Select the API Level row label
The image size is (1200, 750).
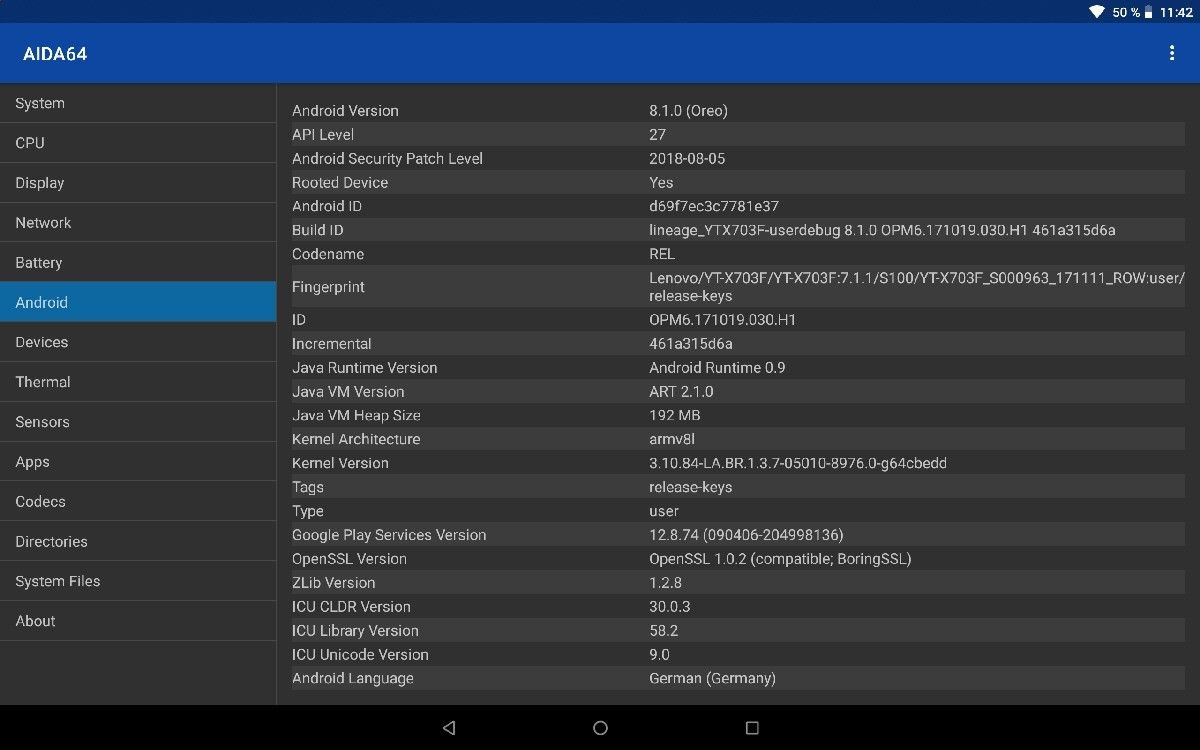coord(323,135)
